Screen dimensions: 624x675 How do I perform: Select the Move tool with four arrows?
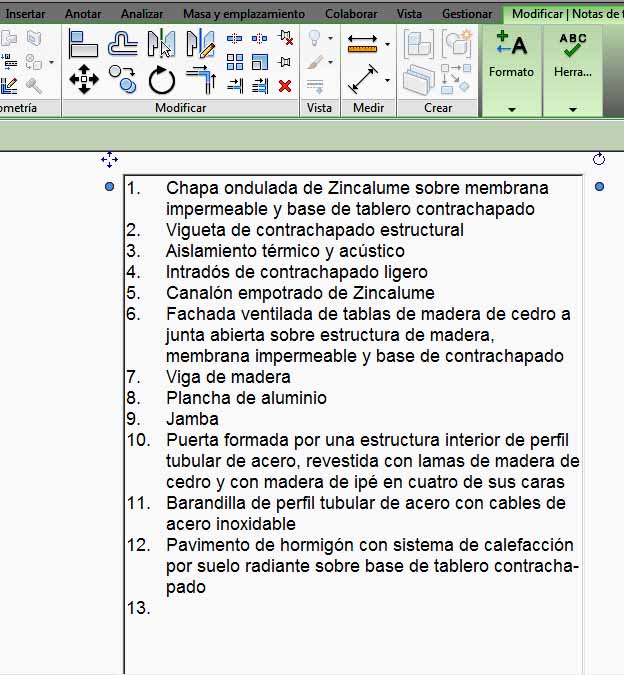point(83,80)
